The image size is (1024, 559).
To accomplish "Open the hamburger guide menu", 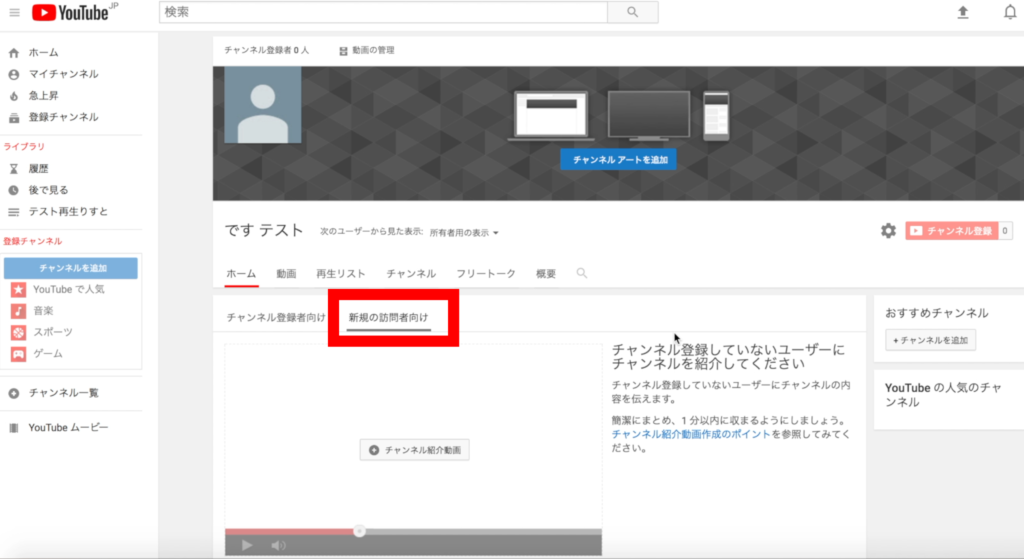I will 14,12.
